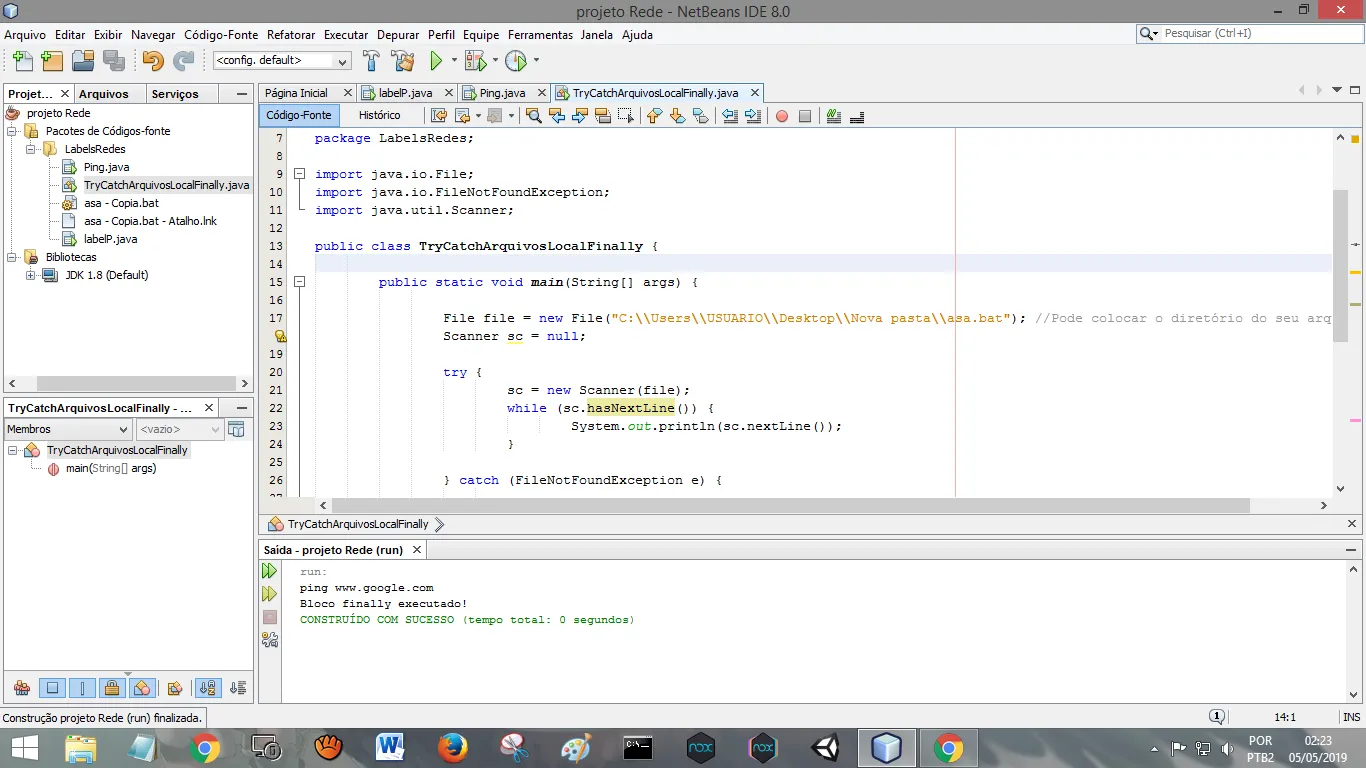Click the search field Pesquisar (Ctrl+I)

[1250, 34]
